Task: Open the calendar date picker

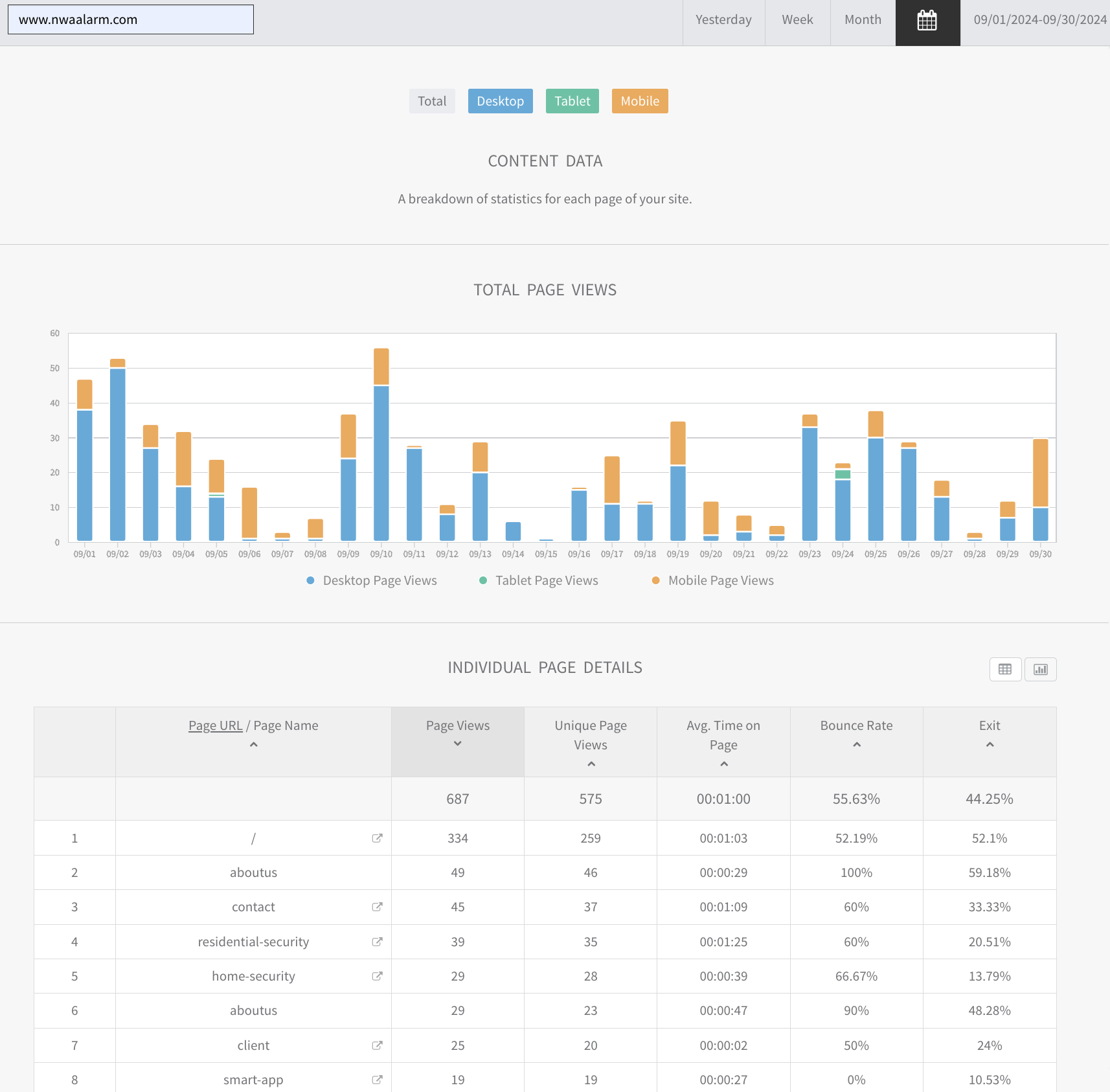Action: coord(927,21)
